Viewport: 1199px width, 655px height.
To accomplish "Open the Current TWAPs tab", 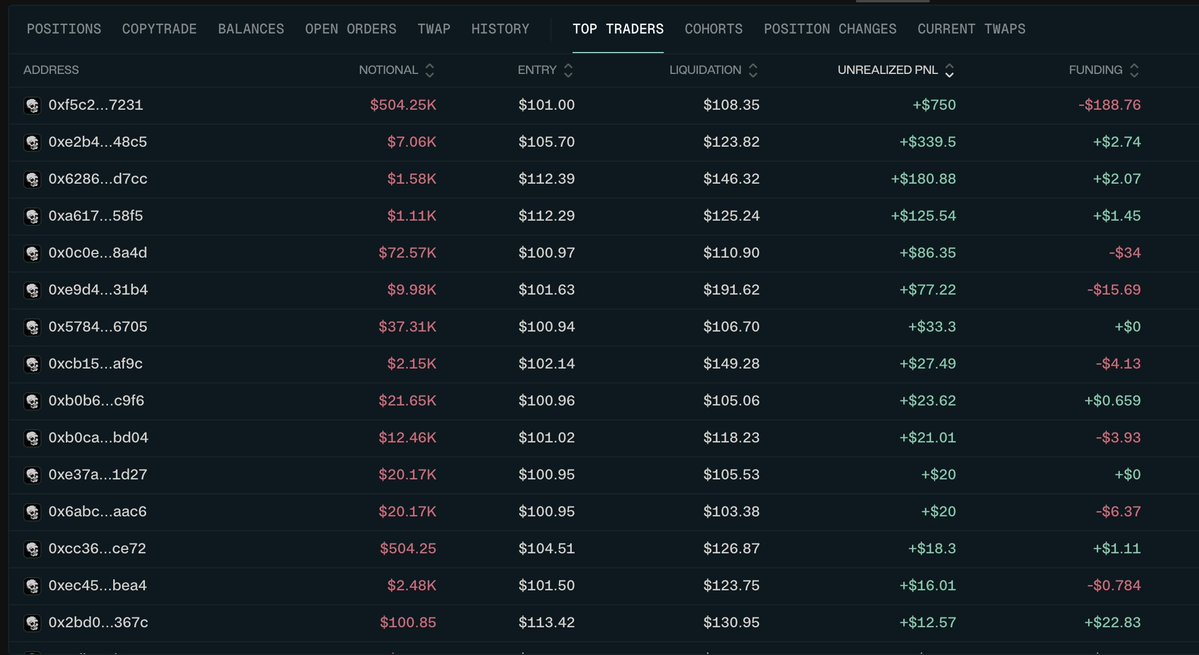I will click(x=971, y=29).
